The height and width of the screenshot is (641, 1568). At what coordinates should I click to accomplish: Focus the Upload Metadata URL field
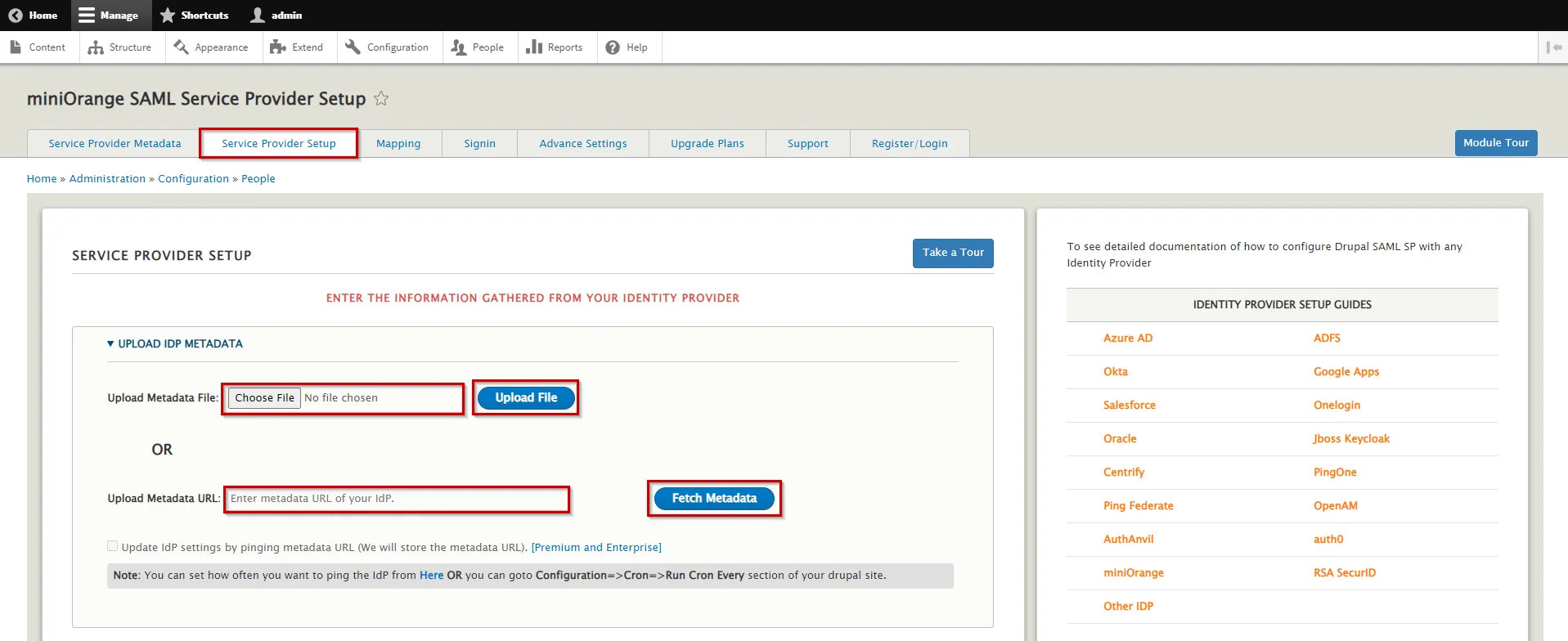coord(397,499)
